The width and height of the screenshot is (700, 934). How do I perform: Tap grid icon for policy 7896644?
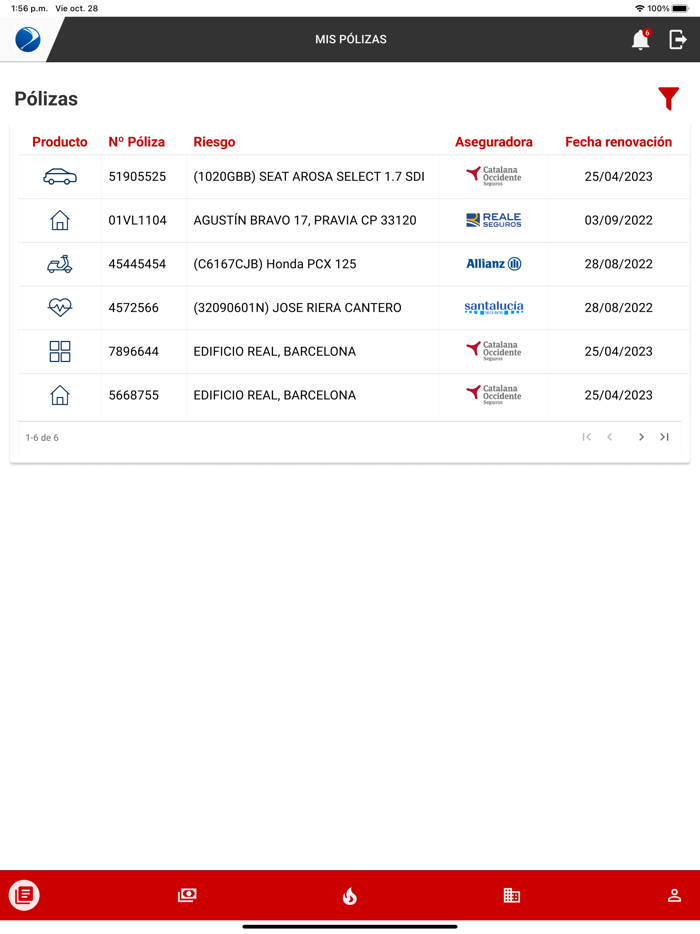(x=60, y=351)
